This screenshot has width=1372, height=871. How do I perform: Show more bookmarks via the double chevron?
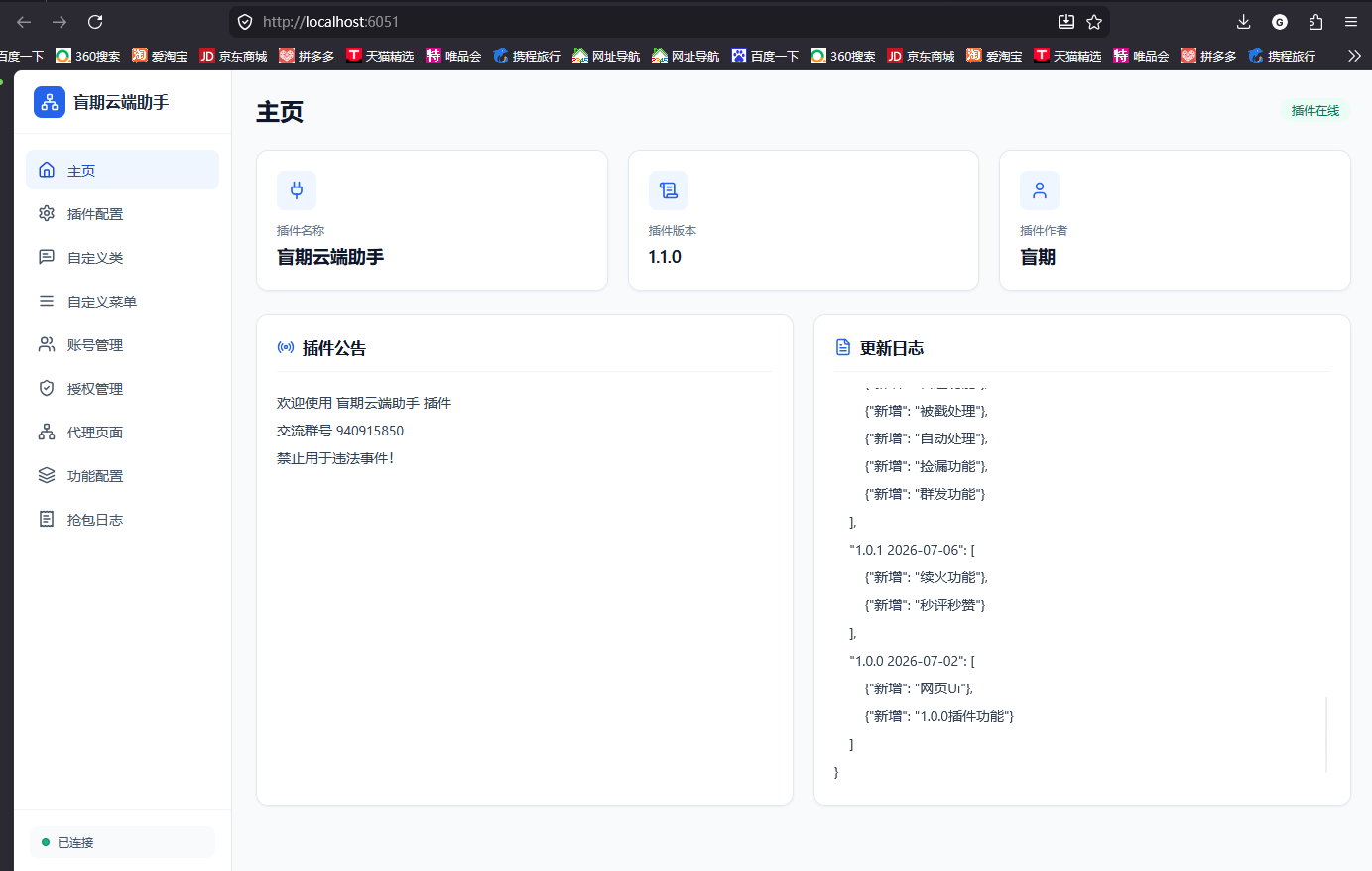tap(1354, 56)
